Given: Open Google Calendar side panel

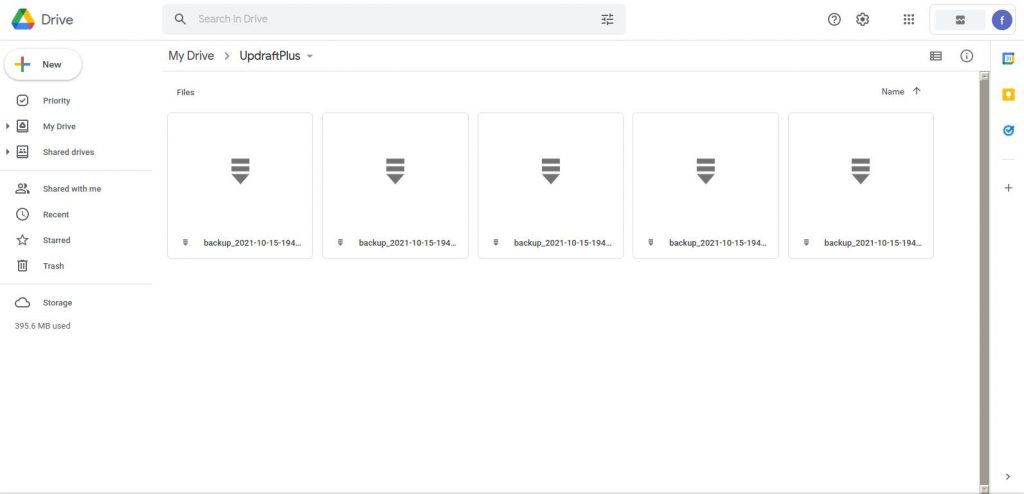Looking at the screenshot, I should point(1008,59).
